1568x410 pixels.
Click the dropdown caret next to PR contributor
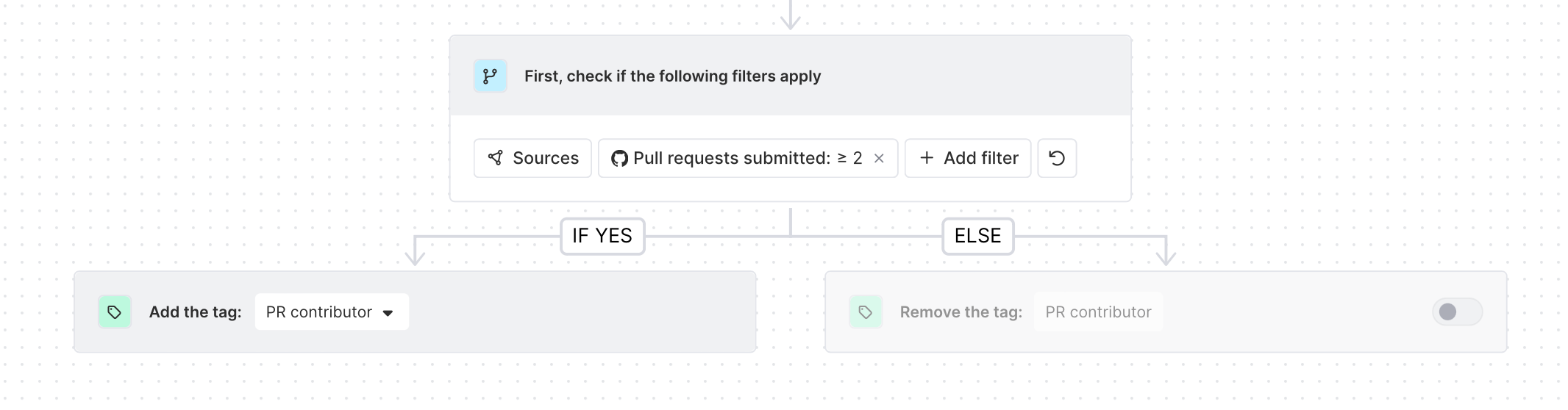coord(388,313)
